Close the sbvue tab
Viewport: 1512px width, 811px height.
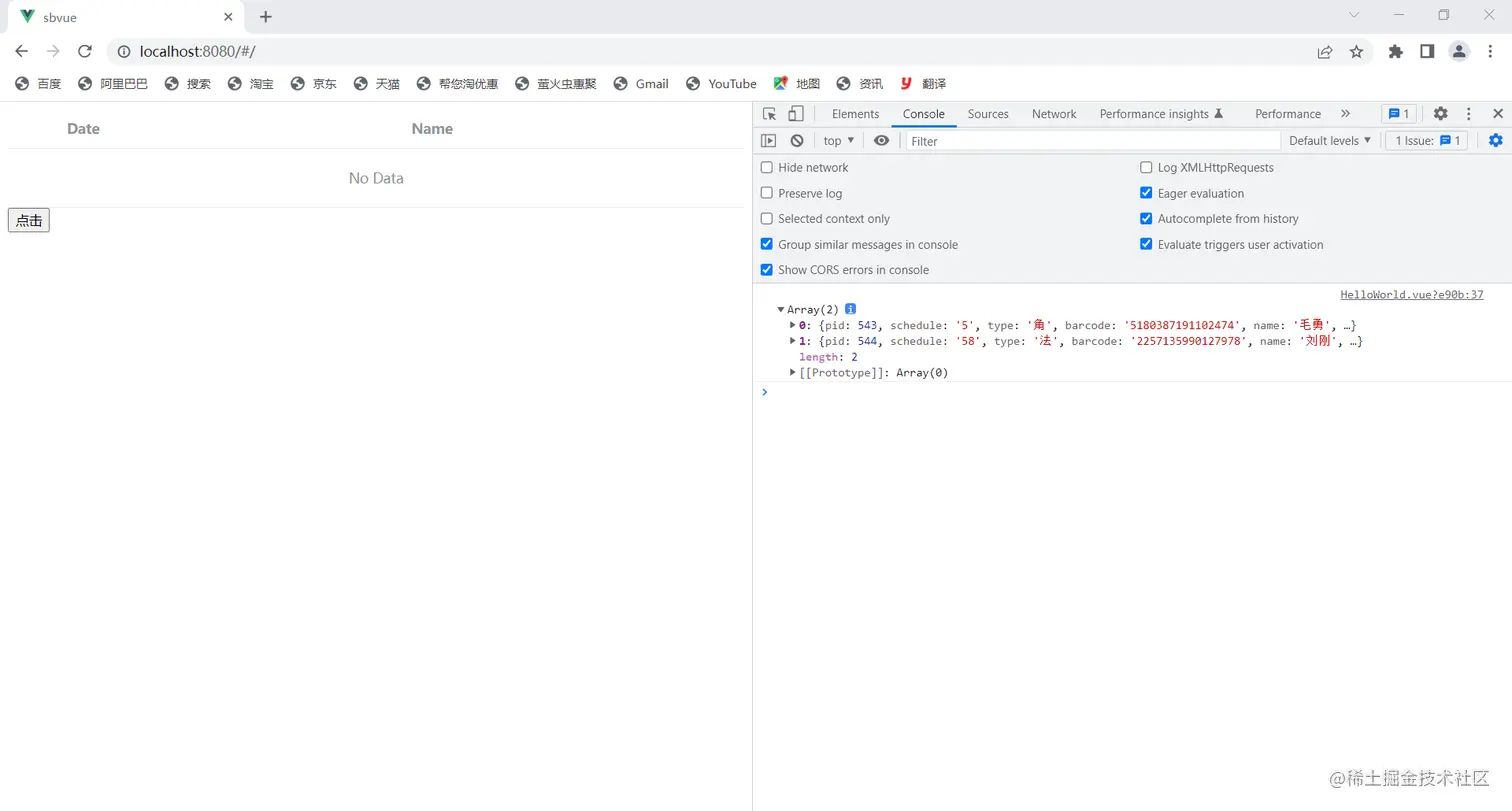click(x=229, y=17)
